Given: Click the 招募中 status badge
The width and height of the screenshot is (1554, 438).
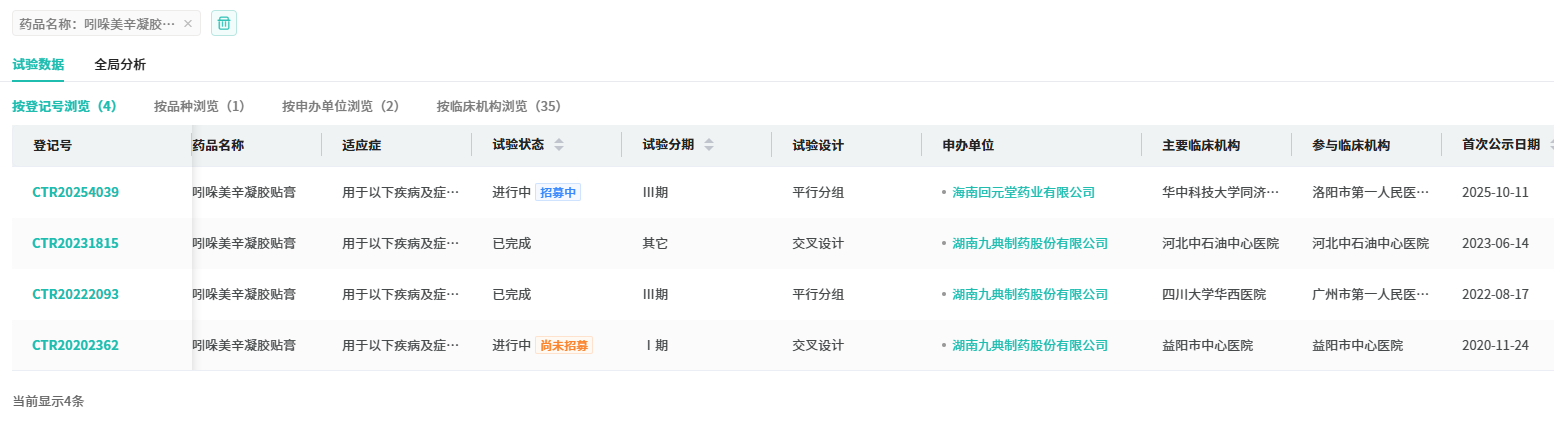Looking at the screenshot, I should 558,192.
